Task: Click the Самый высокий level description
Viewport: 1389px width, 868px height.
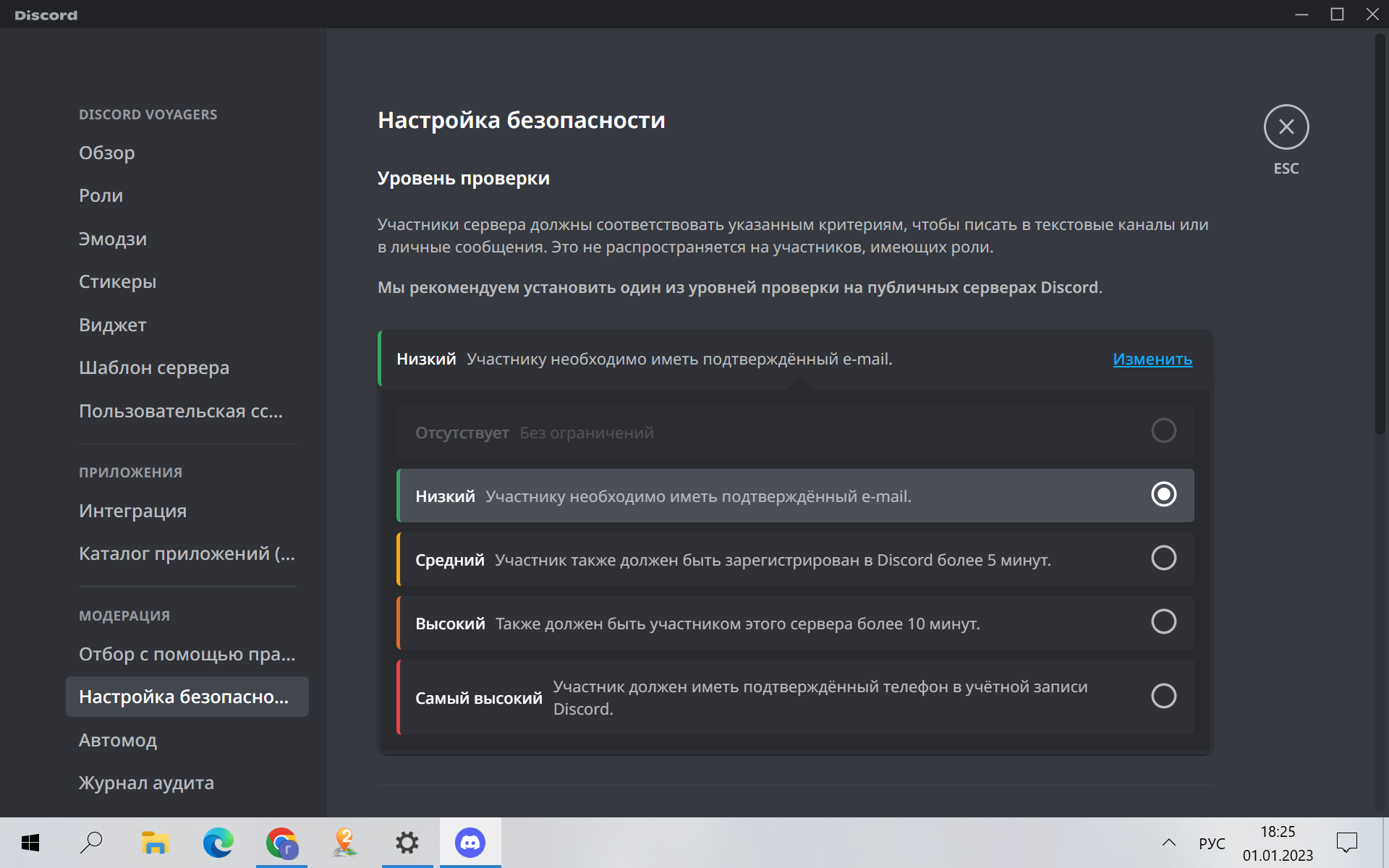Action: coord(820,697)
